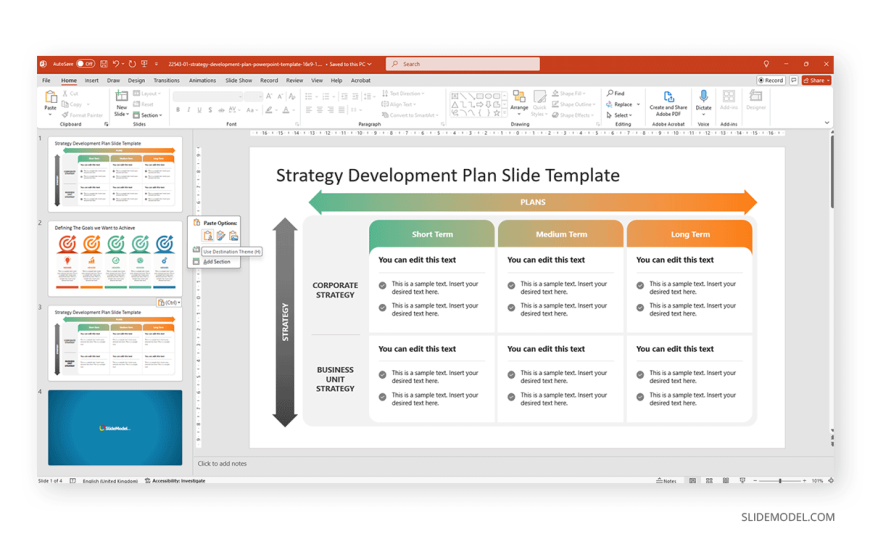The width and height of the screenshot is (870, 539).
Task: Switch to the Draw tab
Action: coord(113,80)
